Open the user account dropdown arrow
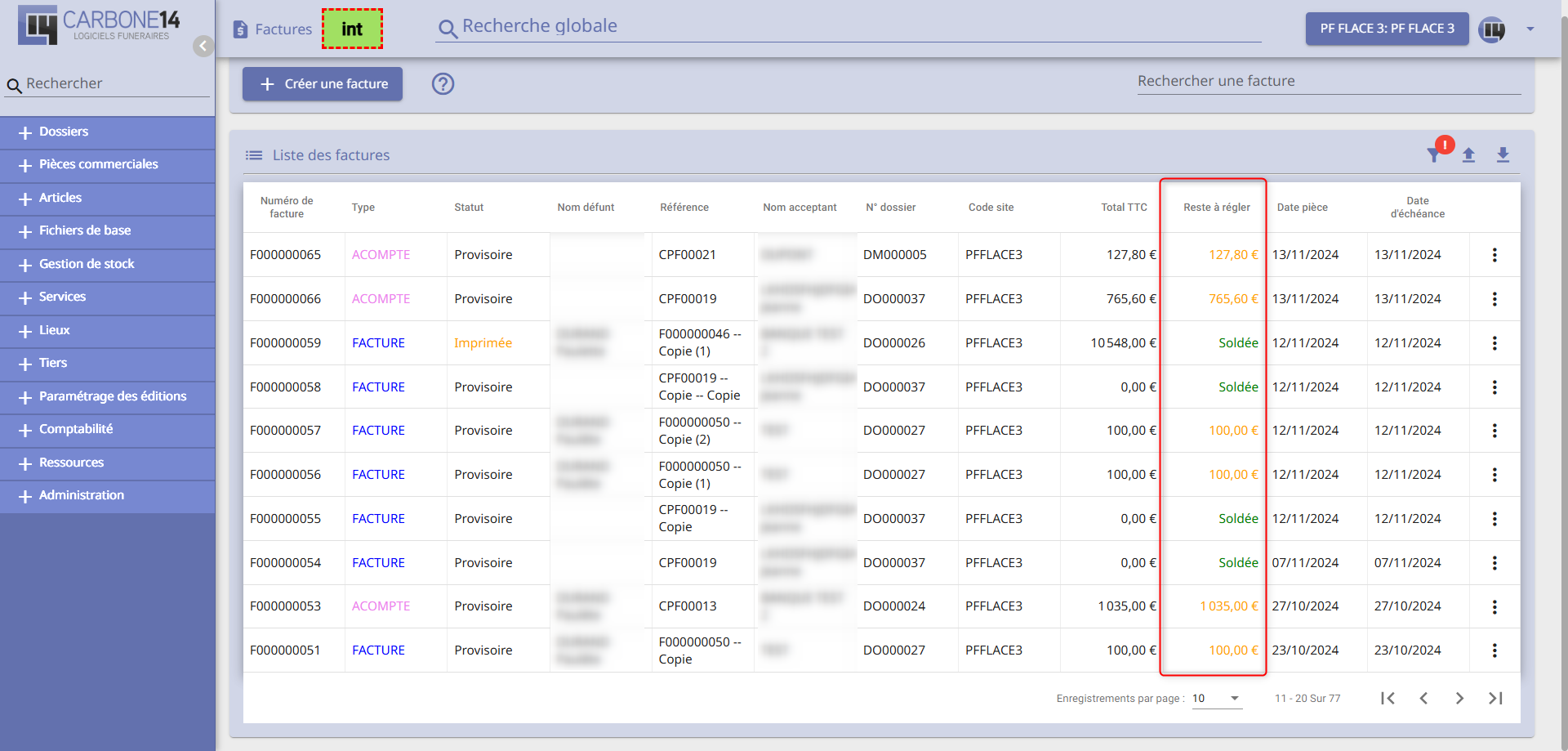The image size is (1568, 751). point(1530,29)
